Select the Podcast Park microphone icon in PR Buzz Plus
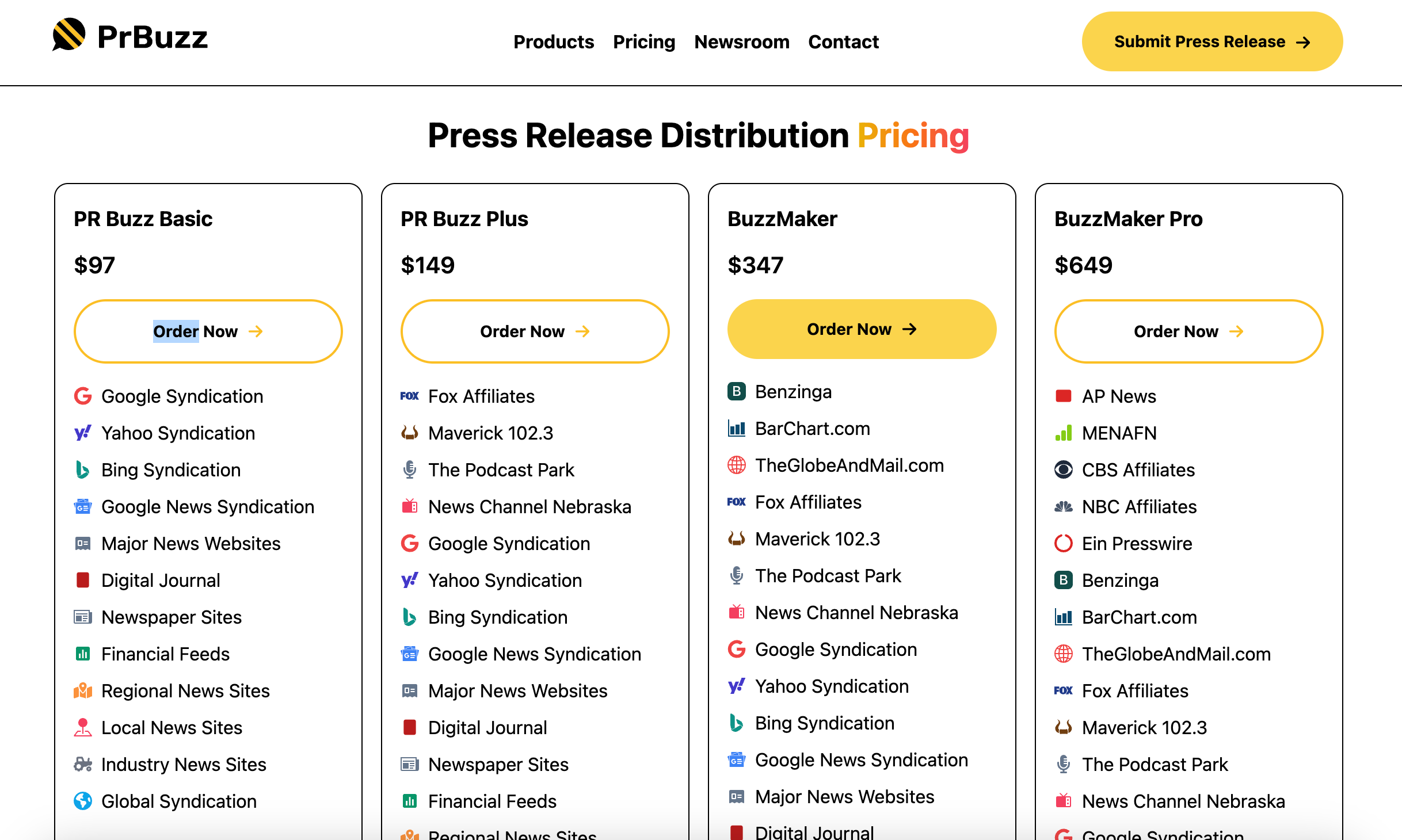The image size is (1402, 840). coord(410,469)
